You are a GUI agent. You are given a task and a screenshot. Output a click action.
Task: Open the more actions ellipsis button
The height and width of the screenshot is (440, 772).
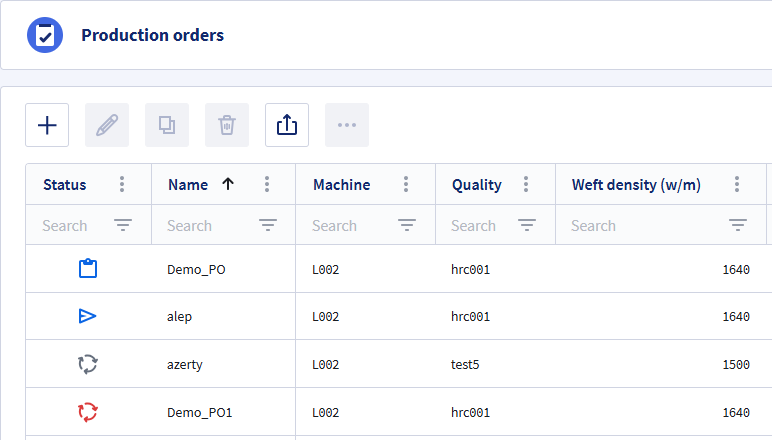tap(347, 125)
